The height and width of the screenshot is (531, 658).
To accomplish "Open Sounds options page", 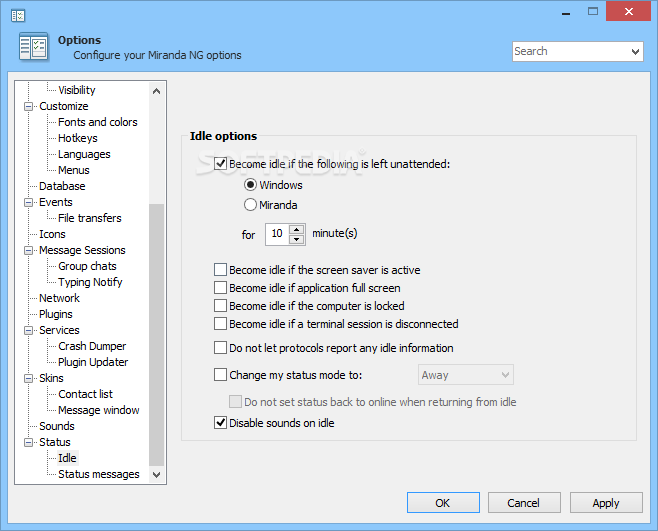I will 57,426.
